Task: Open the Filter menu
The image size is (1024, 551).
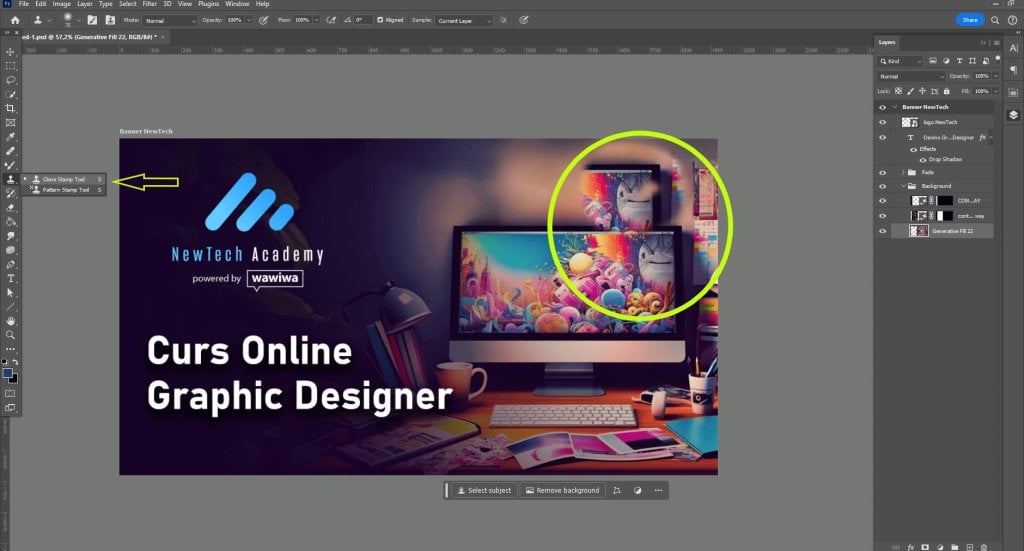Action: point(150,4)
